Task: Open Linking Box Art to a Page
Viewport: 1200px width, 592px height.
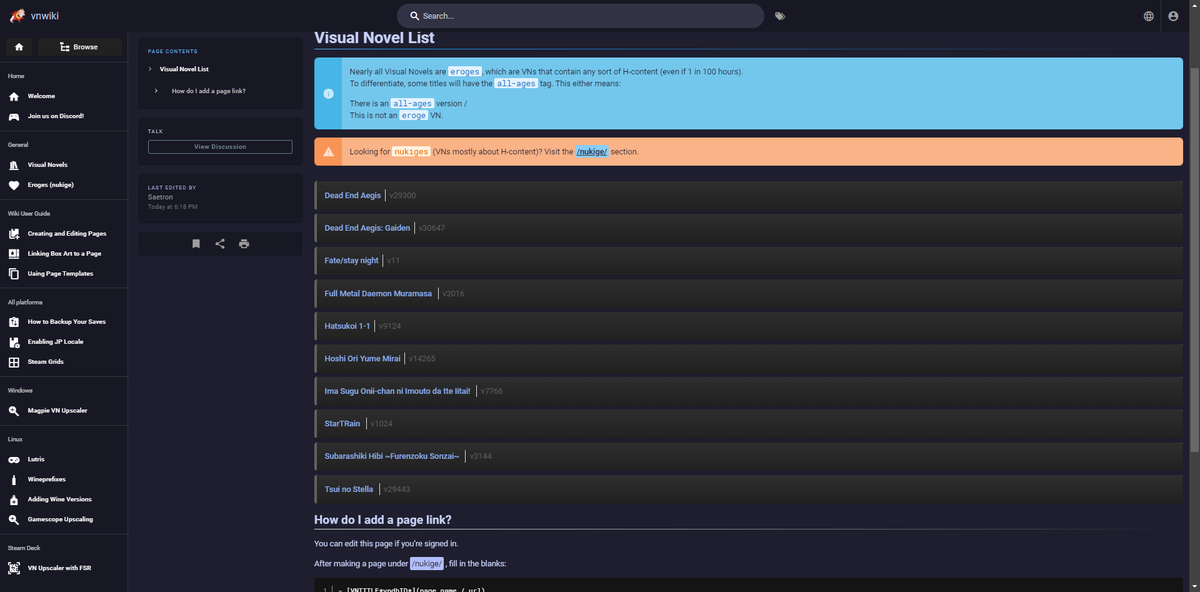Action: pyautogui.click(x=64, y=253)
